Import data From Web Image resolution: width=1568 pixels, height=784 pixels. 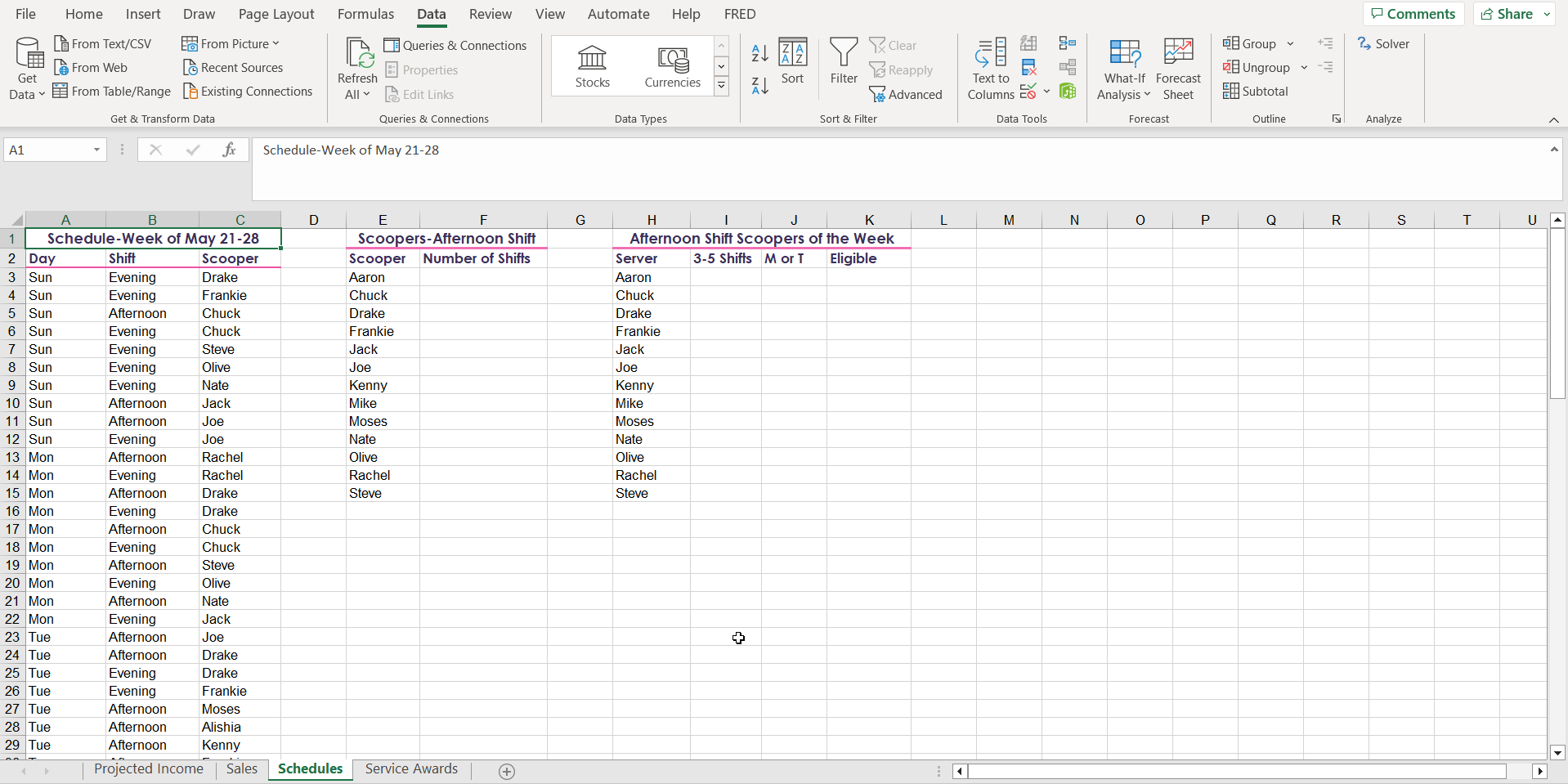(91, 67)
